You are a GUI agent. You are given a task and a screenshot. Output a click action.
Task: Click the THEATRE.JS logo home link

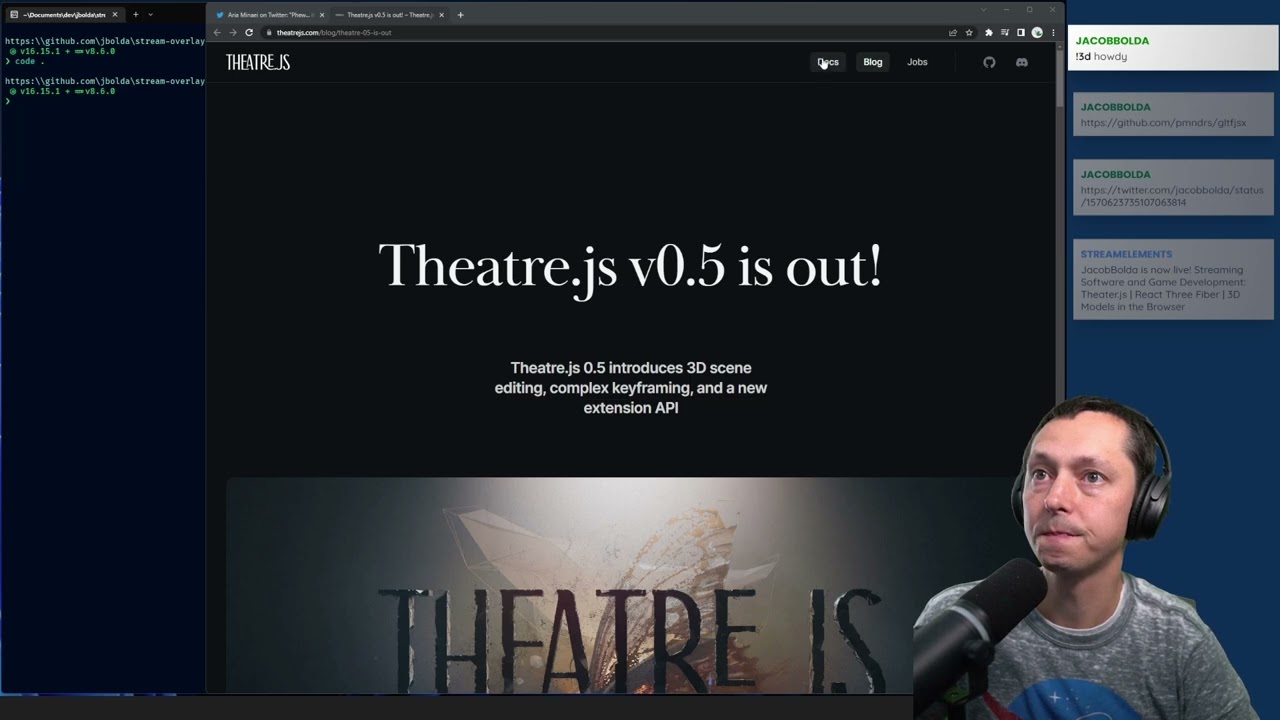click(x=258, y=62)
